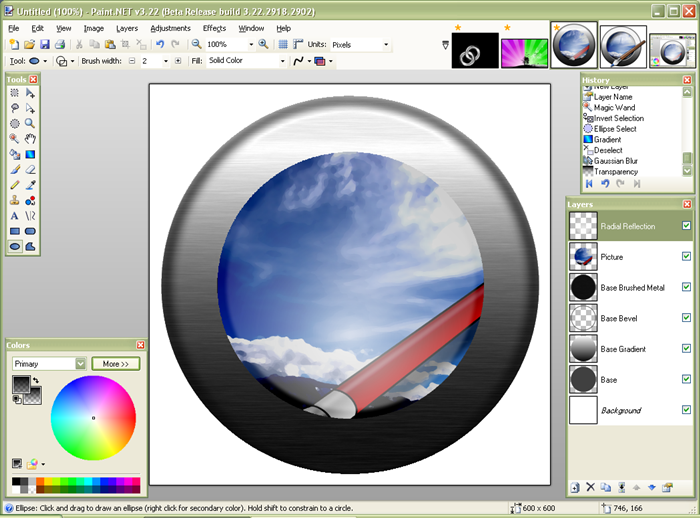Open the Units dropdown

(386, 44)
